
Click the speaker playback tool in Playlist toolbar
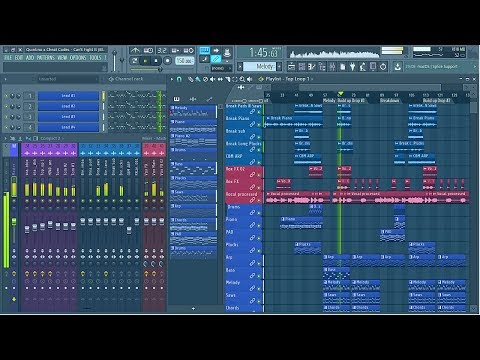click(250, 79)
